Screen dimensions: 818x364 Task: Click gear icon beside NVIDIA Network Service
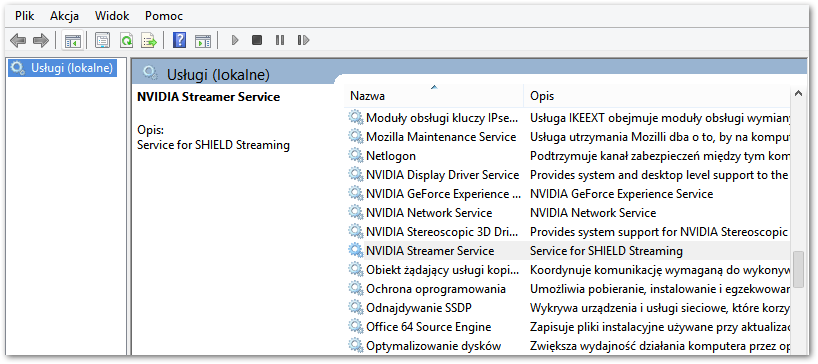(x=356, y=212)
